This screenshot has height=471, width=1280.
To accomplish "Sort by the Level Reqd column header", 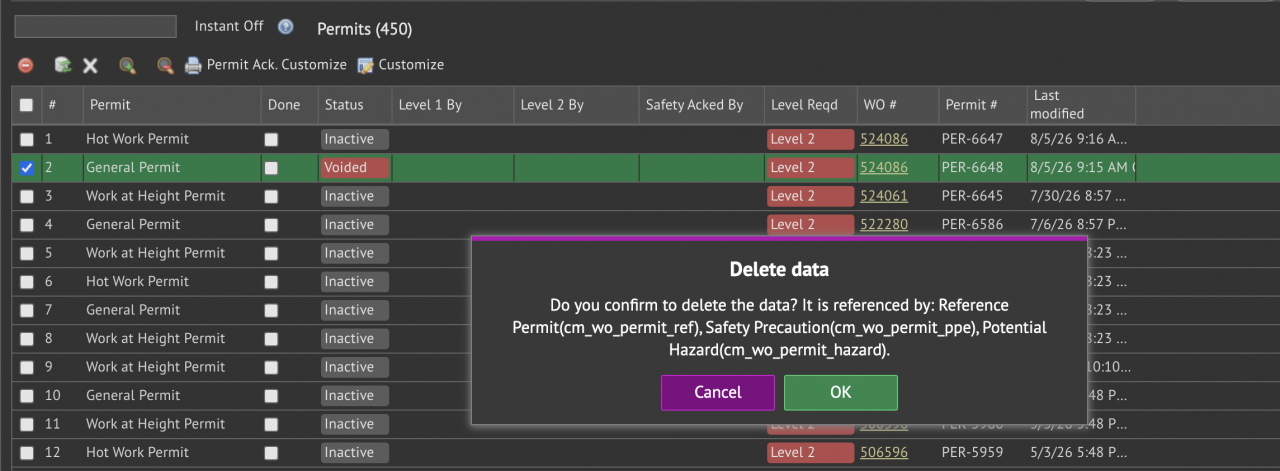I will point(809,104).
